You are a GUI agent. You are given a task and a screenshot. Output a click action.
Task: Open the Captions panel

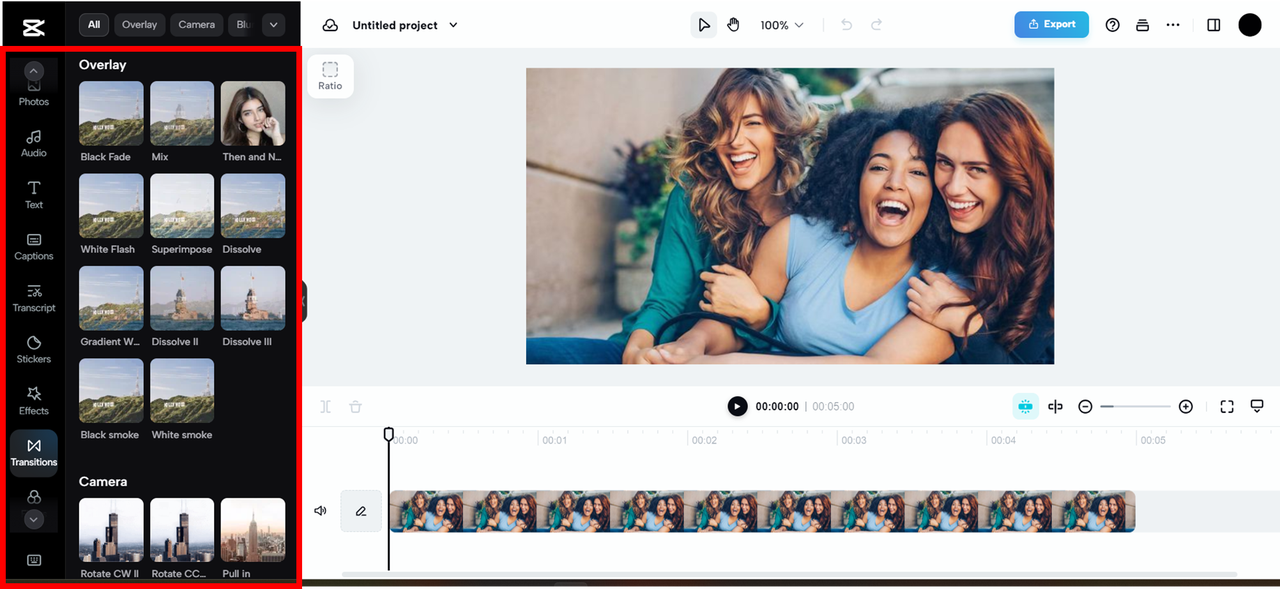click(34, 247)
